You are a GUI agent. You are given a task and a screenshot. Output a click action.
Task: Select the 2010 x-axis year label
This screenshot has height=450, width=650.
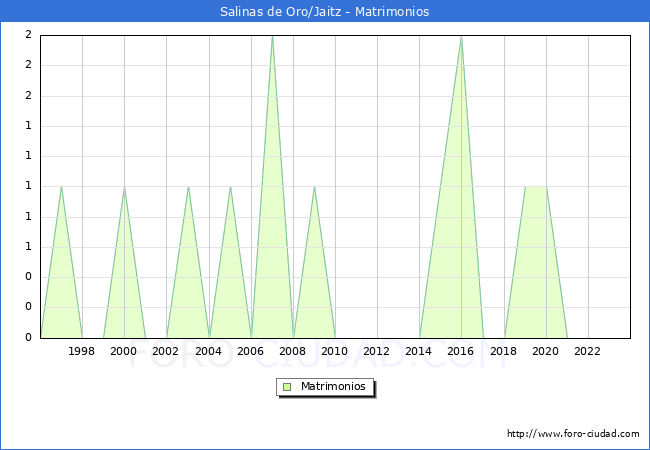click(334, 351)
